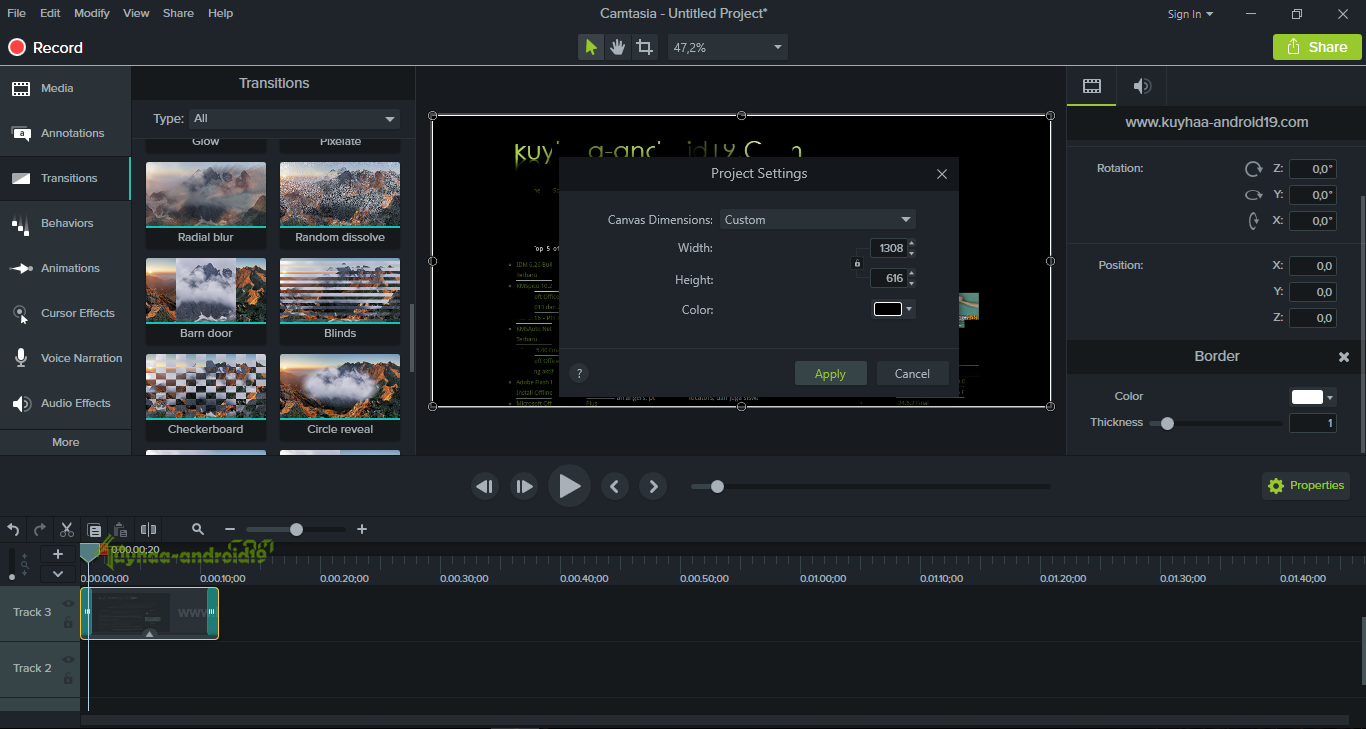Open the Share menu

pyautogui.click(x=178, y=13)
